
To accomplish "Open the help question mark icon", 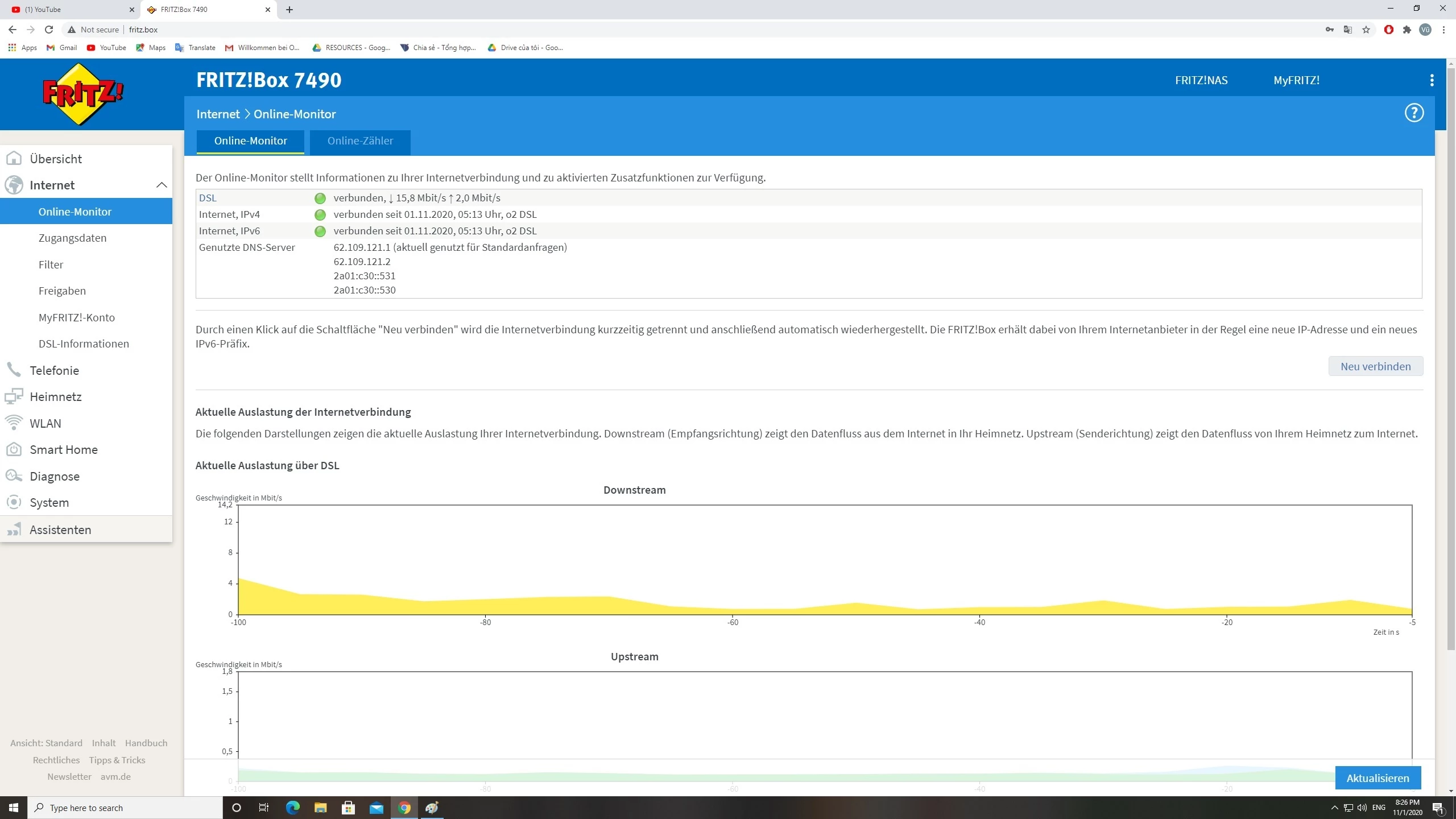I will pos(1413,113).
